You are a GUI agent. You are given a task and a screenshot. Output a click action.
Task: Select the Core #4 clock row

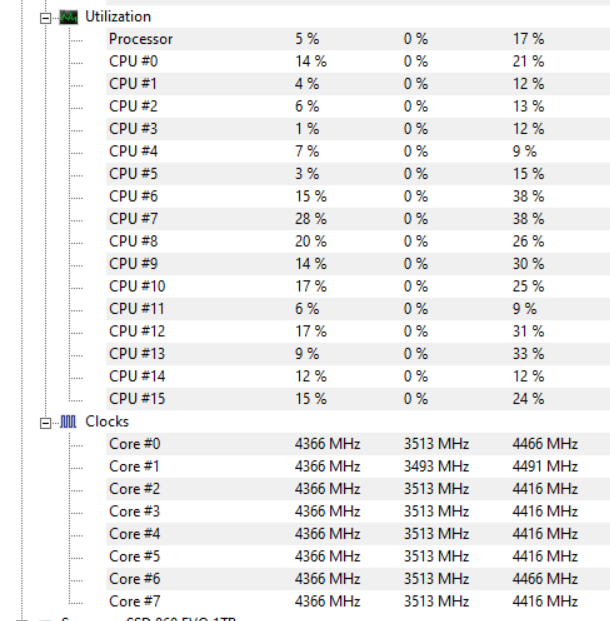[358, 534]
